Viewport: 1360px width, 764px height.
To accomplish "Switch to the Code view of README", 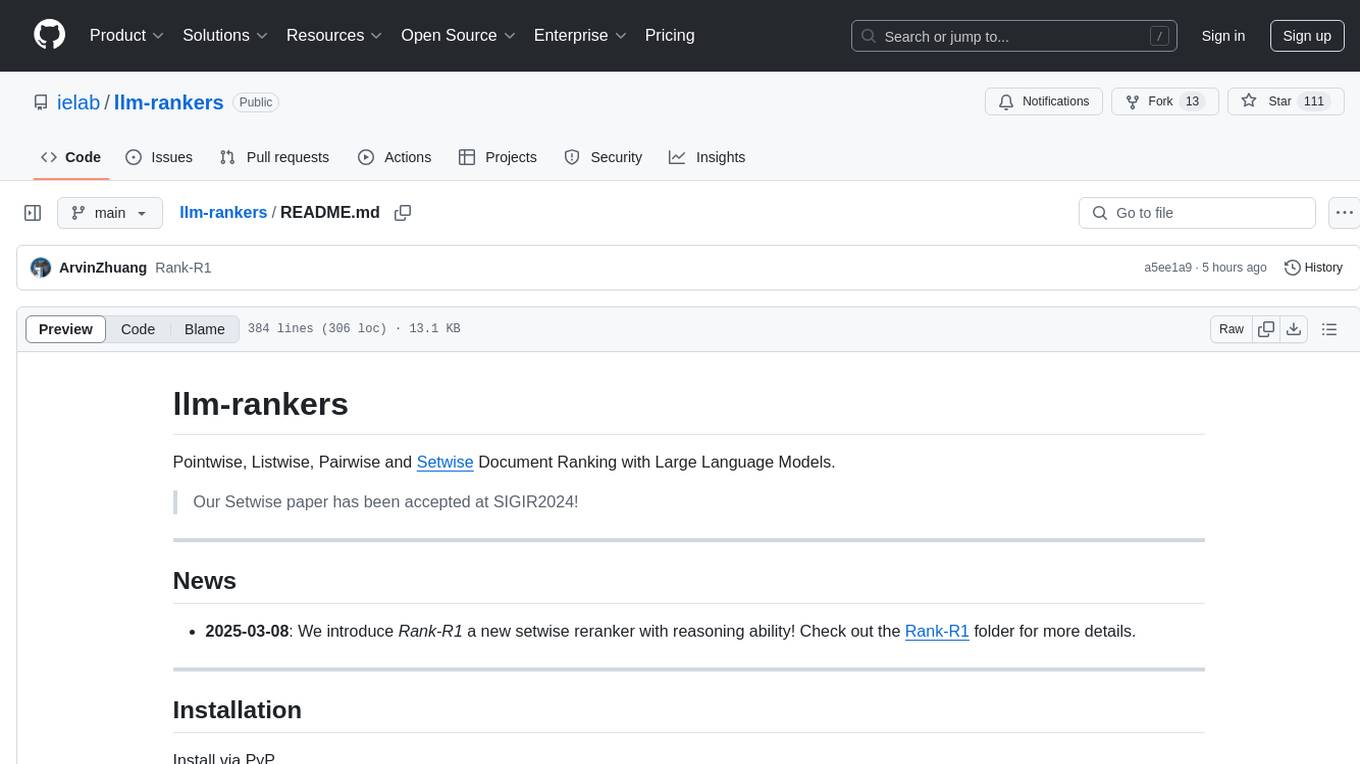I will click(x=138, y=329).
